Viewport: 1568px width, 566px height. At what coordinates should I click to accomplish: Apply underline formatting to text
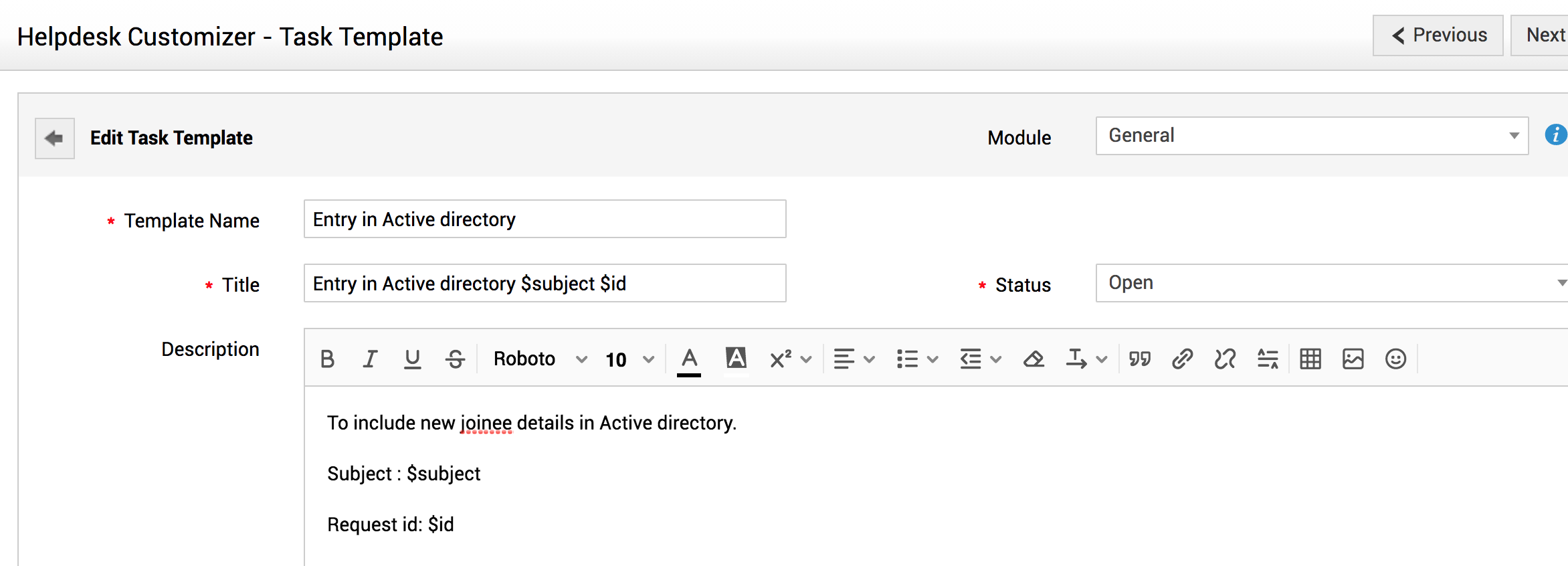tap(413, 359)
